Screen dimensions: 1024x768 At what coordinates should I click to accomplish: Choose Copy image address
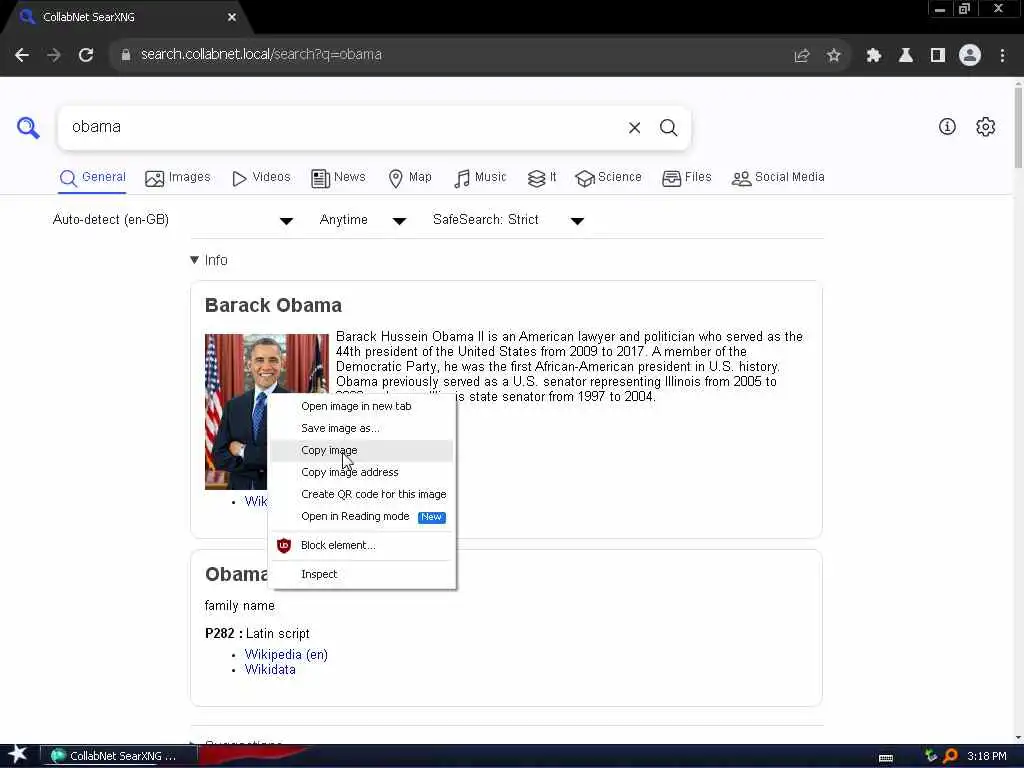click(x=362, y=472)
